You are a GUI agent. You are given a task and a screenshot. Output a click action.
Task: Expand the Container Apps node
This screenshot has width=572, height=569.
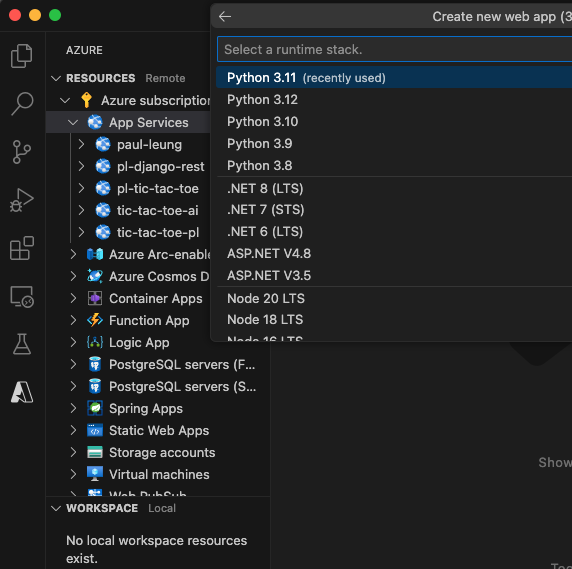click(x=73, y=298)
